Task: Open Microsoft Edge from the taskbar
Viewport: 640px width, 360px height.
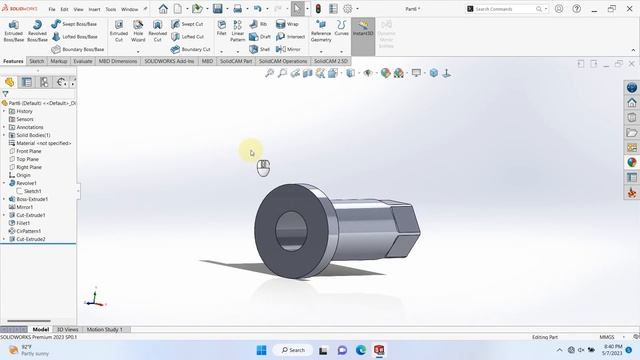Action: [x=361, y=350]
